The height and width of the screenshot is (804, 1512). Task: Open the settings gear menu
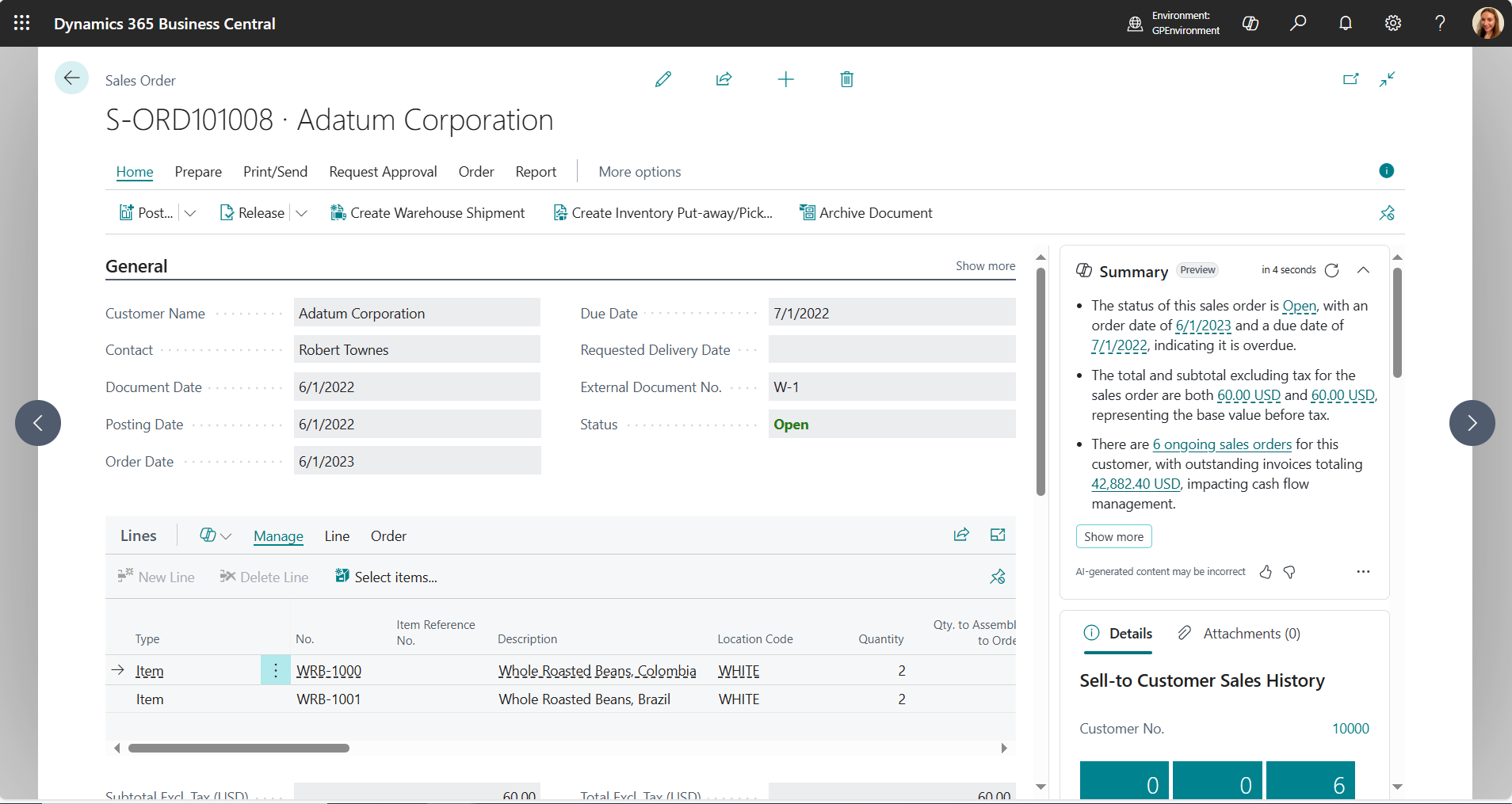pos(1393,23)
